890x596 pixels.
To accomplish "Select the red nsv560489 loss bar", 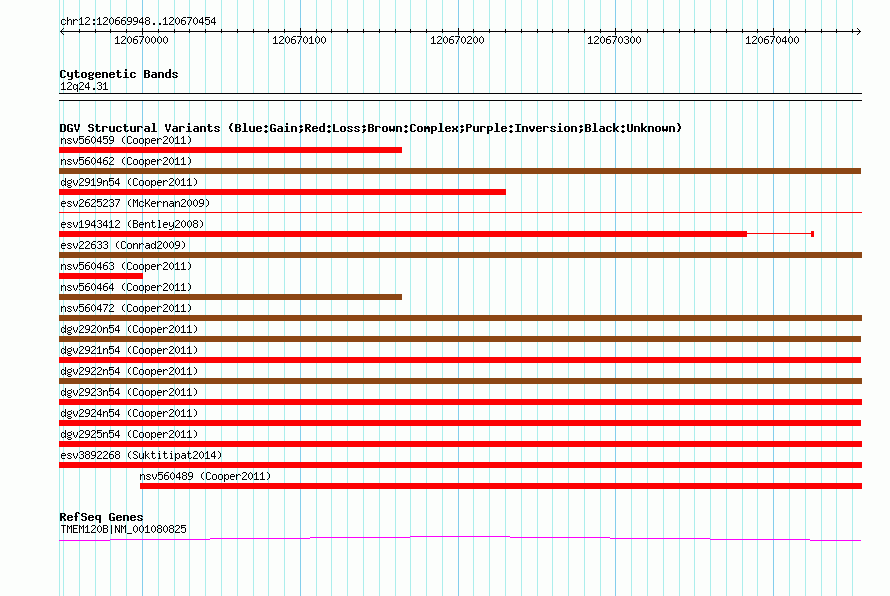I will coord(501,486).
